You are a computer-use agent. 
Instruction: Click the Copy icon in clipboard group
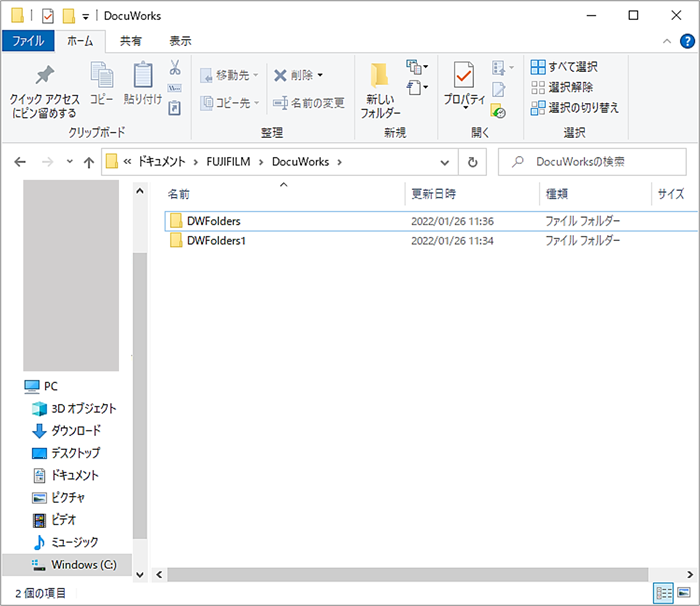coord(101,75)
